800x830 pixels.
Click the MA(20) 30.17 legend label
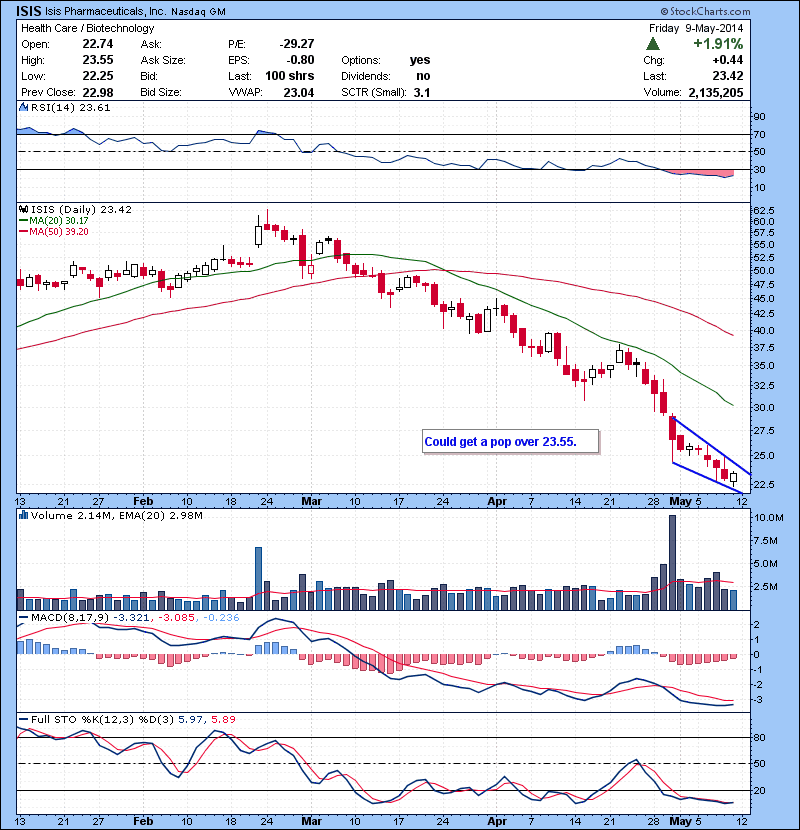coord(59,221)
